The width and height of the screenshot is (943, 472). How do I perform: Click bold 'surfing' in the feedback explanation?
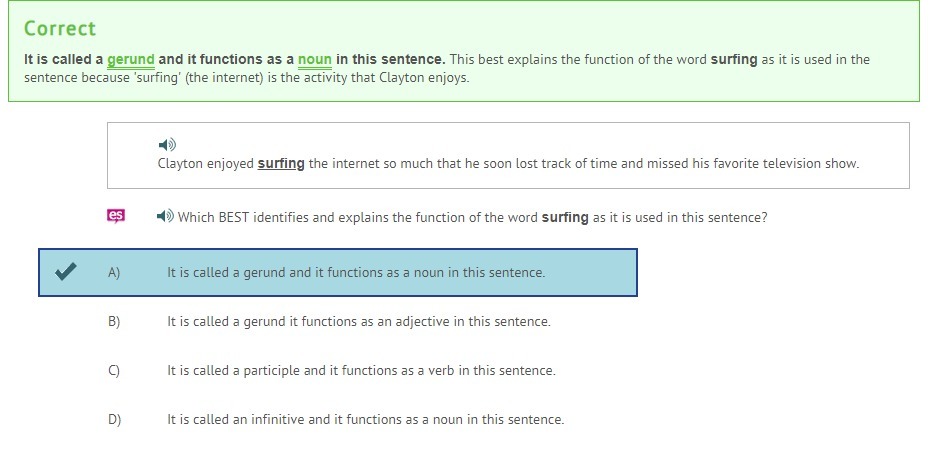click(734, 60)
